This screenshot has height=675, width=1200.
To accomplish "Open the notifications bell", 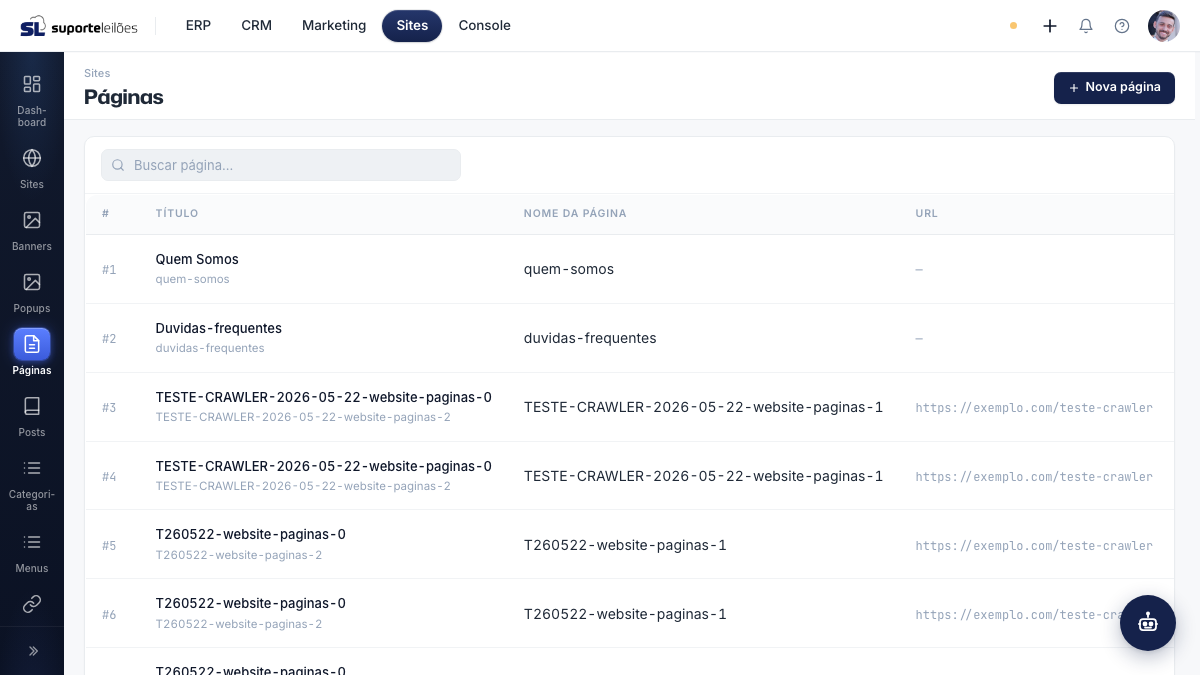I will tap(1086, 26).
